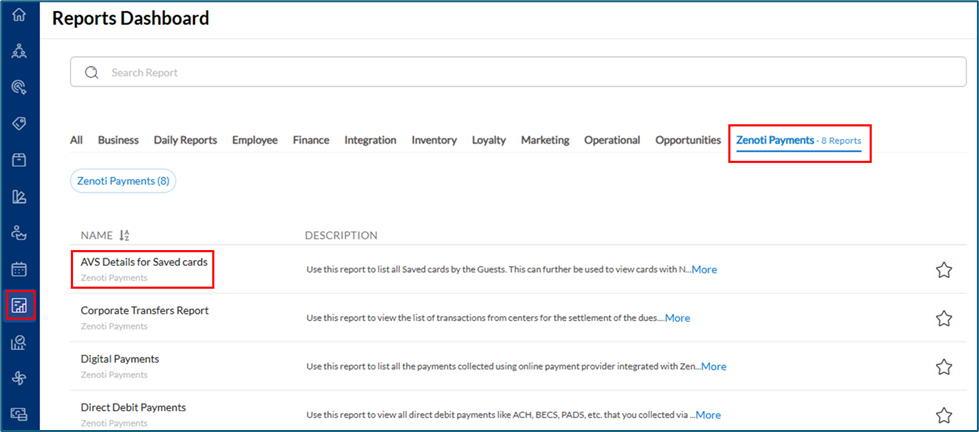Star the Corporate Transfers Report
979x432 pixels.
pos(943,318)
